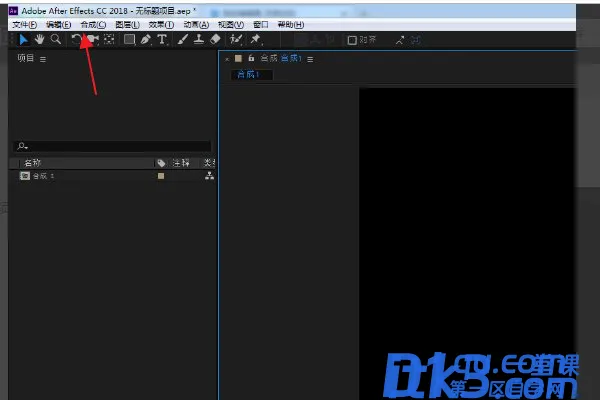This screenshot has width=600, height=400.
Task: Open the 文件(F) menu
Action: (24, 25)
